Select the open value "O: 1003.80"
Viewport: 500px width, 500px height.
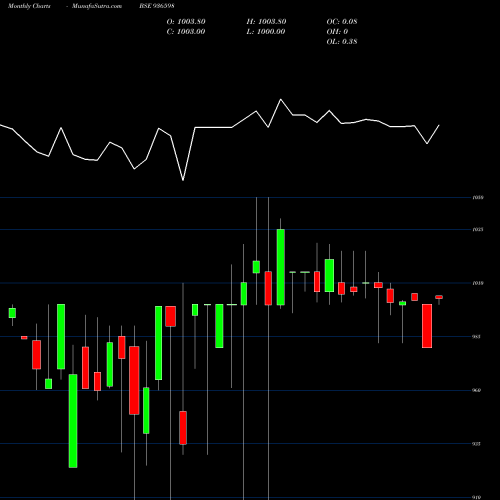click(x=186, y=22)
